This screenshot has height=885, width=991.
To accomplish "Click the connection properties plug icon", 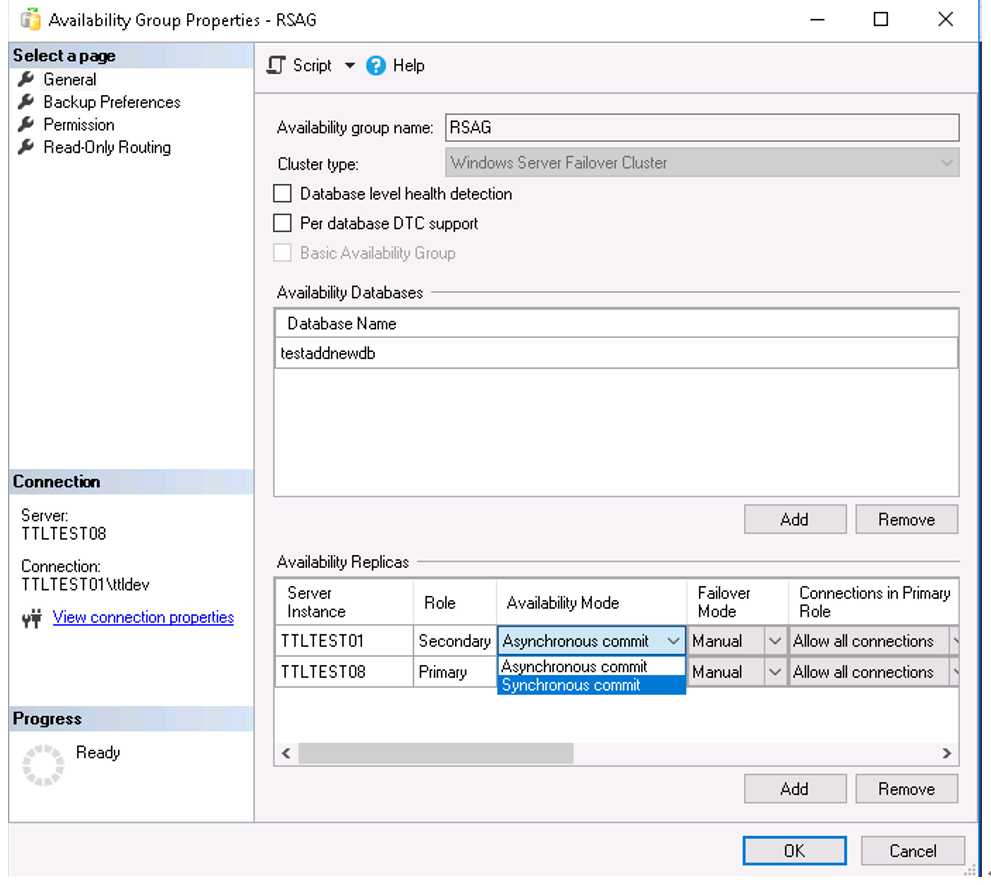I will tap(32, 618).
